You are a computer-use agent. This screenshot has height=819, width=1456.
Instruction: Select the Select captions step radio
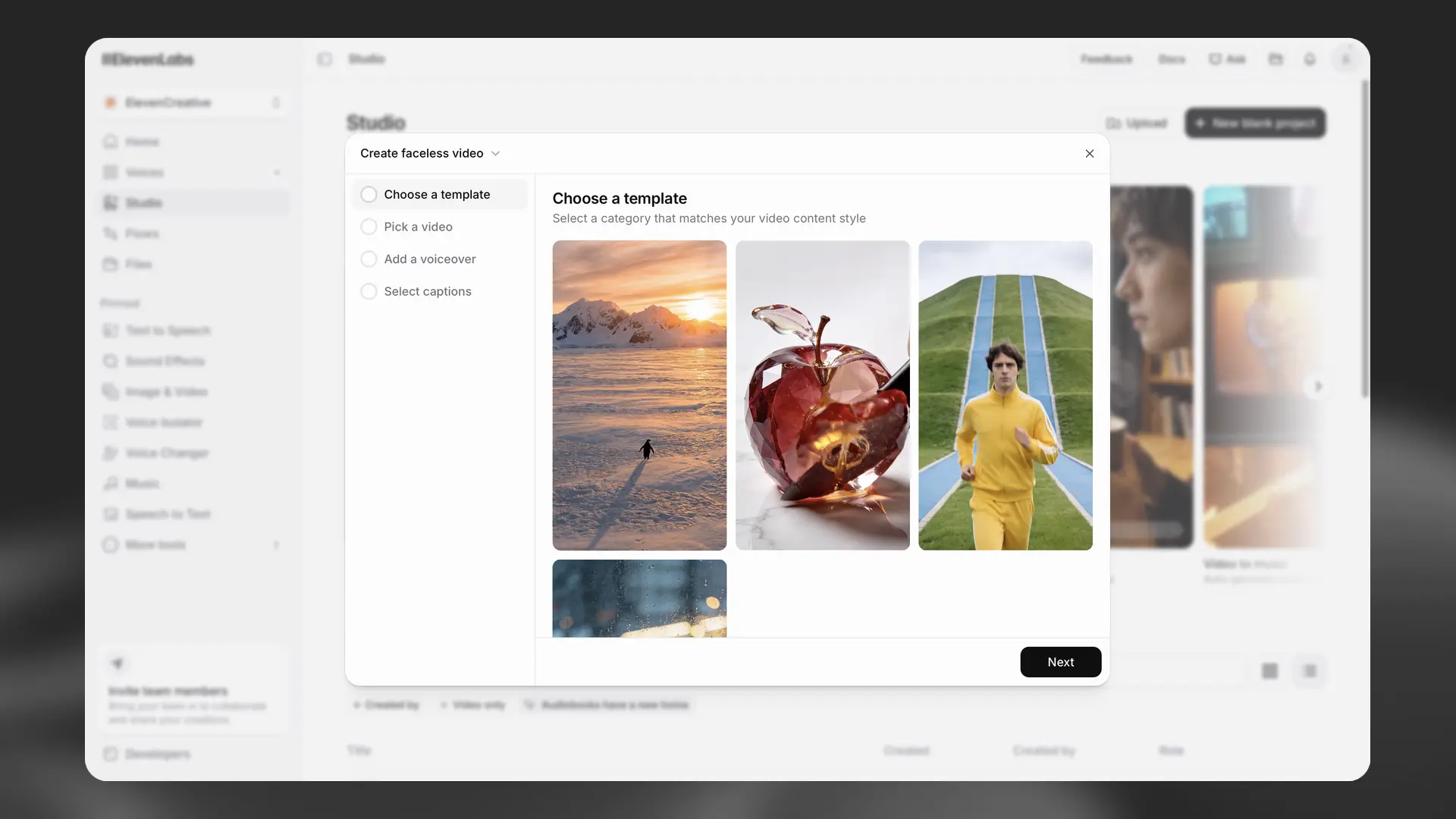pos(369,291)
